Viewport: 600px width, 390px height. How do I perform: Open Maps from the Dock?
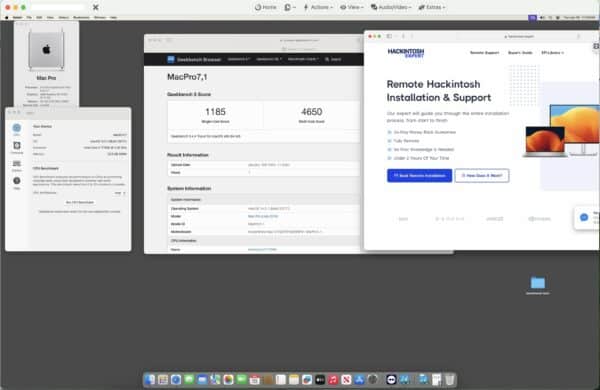point(215,379)
